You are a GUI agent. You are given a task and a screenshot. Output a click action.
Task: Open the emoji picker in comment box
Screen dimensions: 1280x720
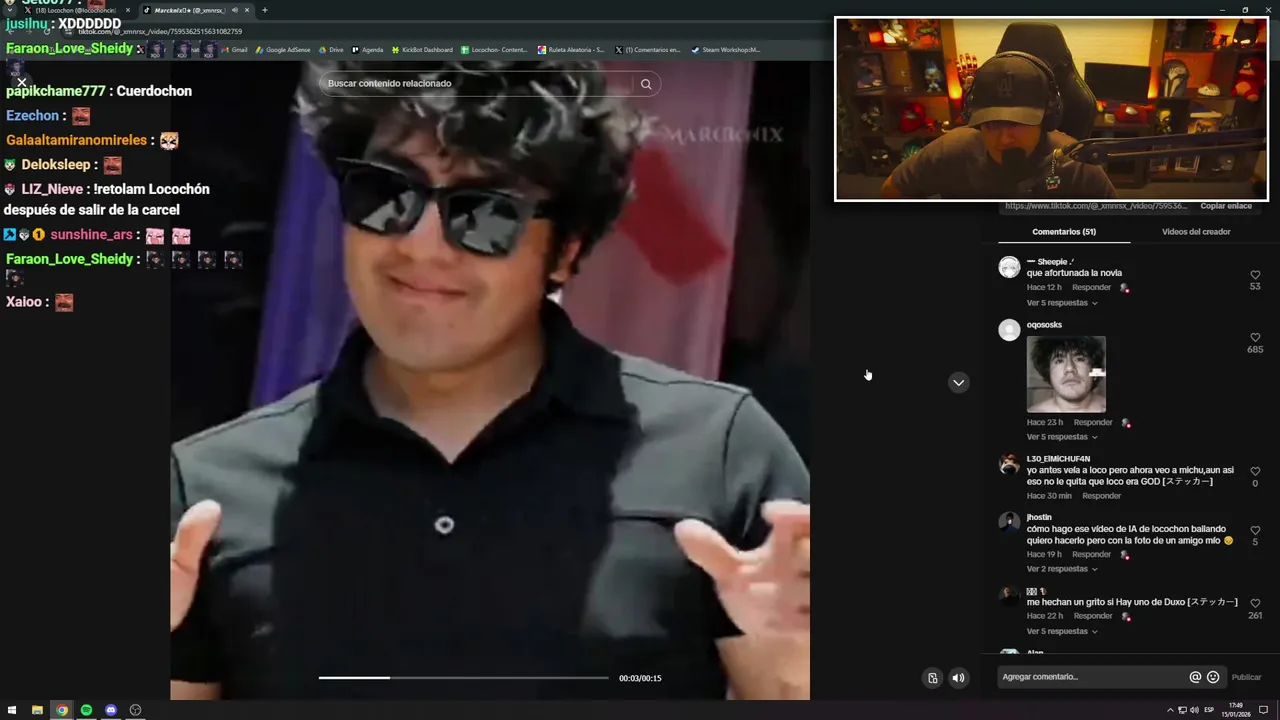click(1213, 677)
